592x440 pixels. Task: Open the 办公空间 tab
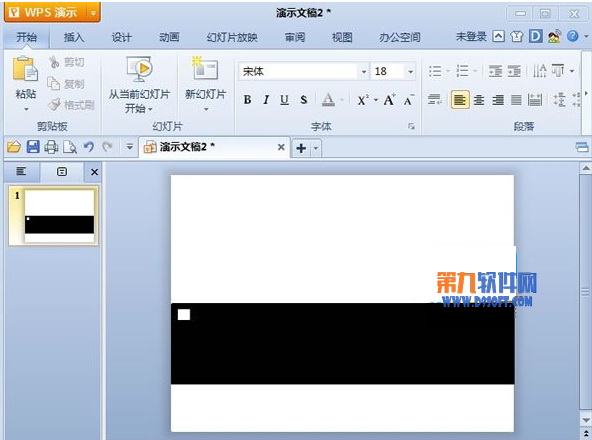pos(400,37)
